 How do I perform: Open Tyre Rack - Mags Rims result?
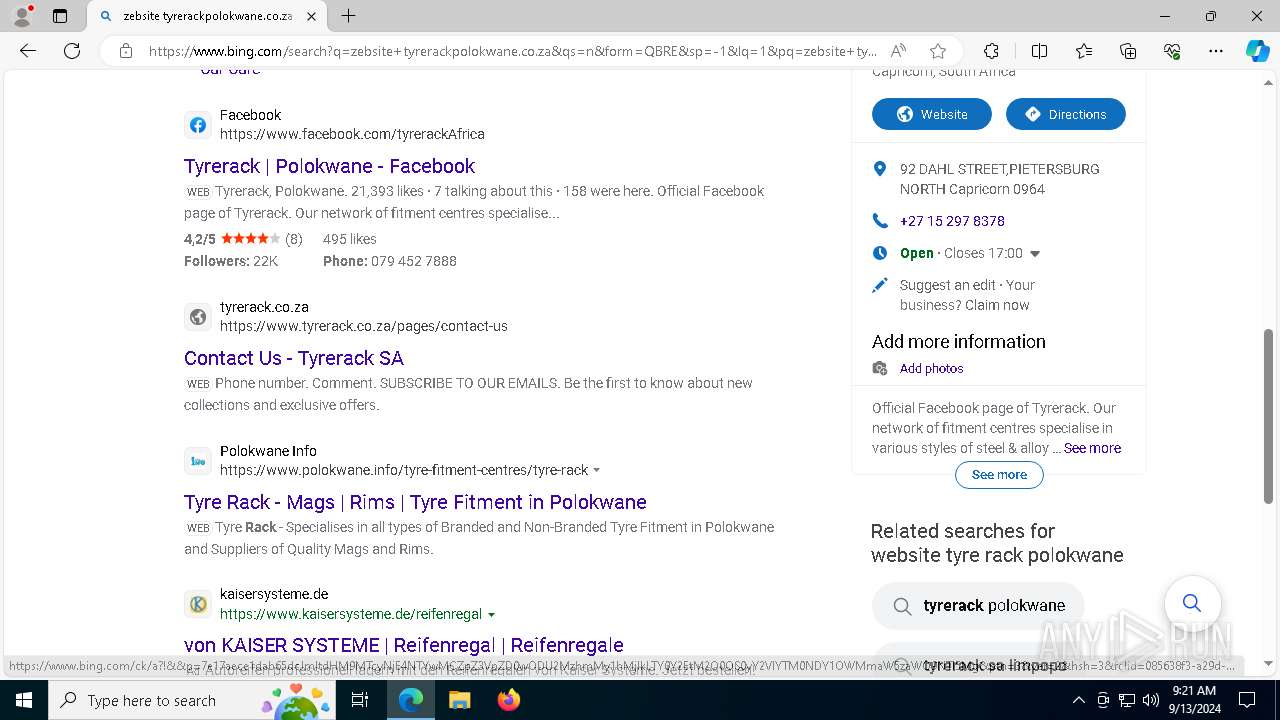point(415,502)
